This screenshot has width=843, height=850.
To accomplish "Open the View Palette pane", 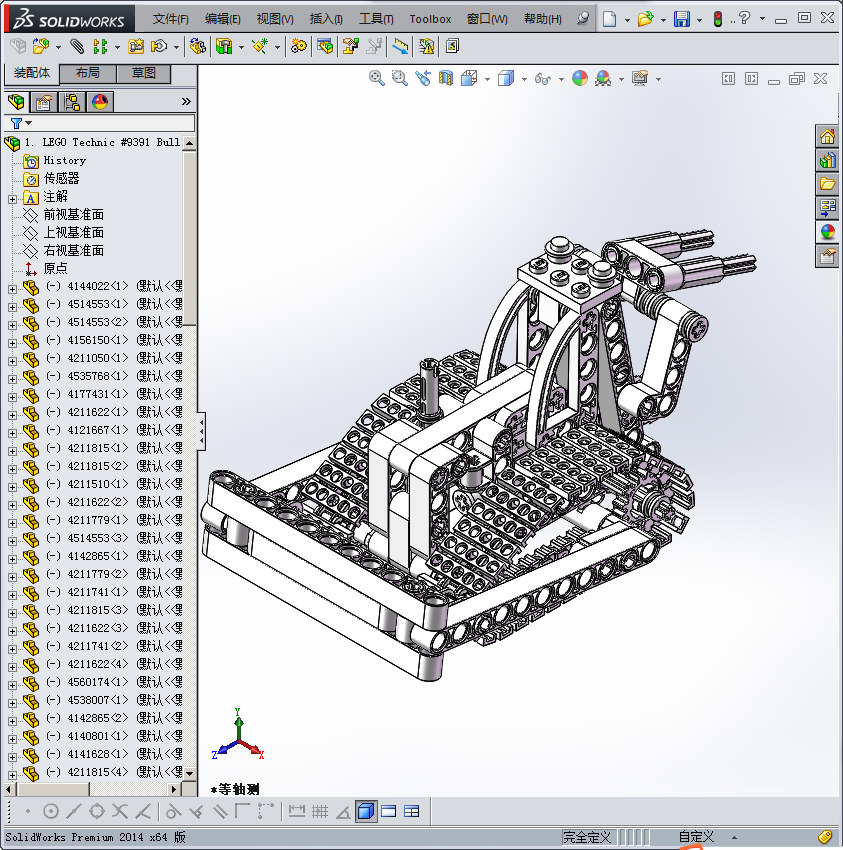I will 827,208.
